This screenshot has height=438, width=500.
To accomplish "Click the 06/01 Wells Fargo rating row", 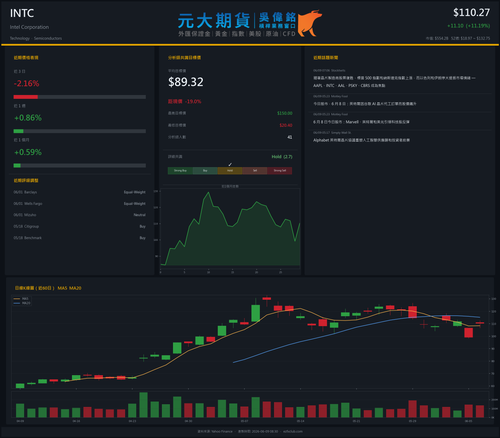I will pos(80,204).
